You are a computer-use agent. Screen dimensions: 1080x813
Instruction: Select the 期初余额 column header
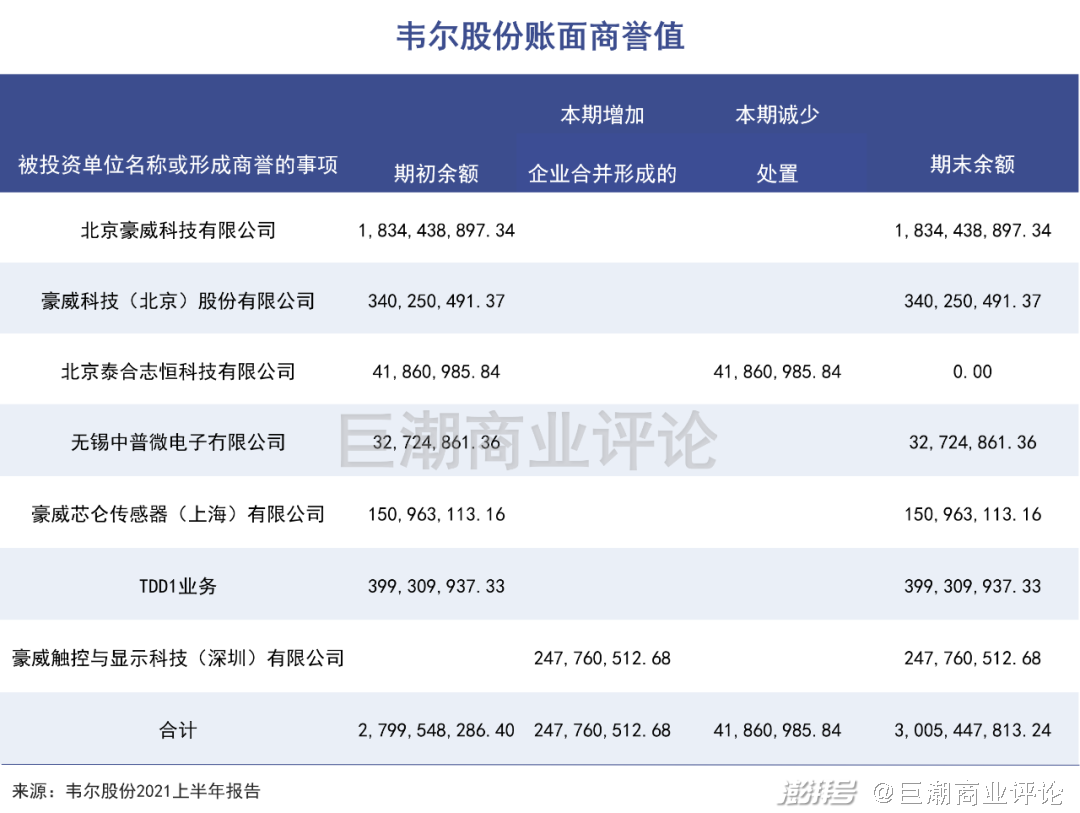436,173
